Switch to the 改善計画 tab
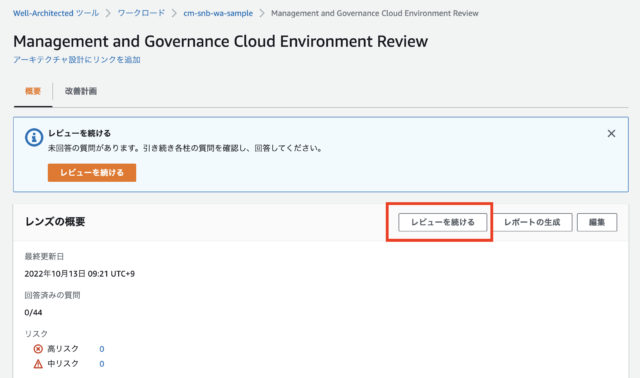640x378 pixels. [81, 91]
